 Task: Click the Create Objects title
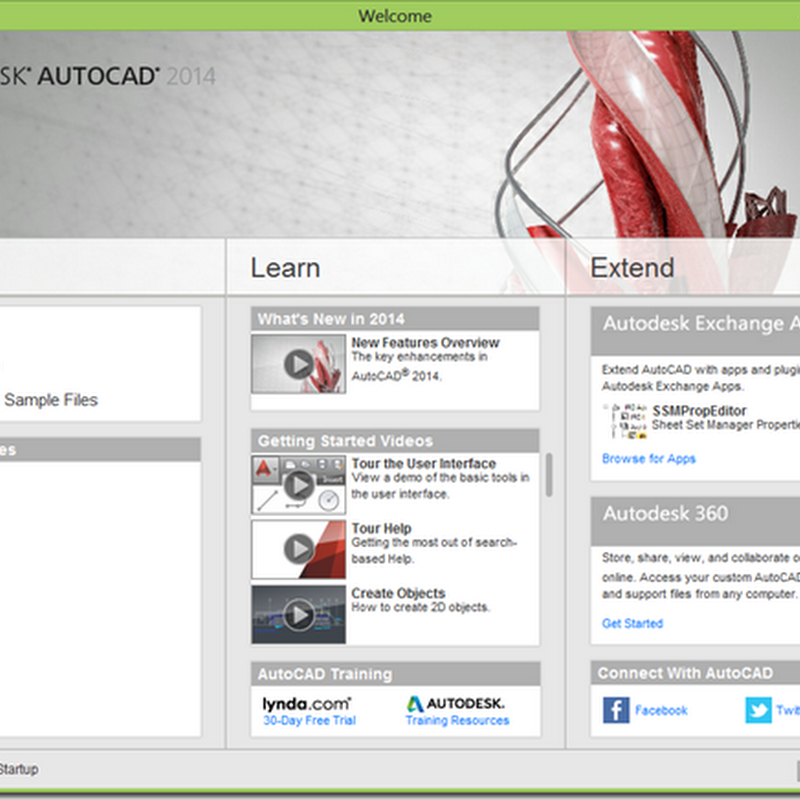click(398, 593)
